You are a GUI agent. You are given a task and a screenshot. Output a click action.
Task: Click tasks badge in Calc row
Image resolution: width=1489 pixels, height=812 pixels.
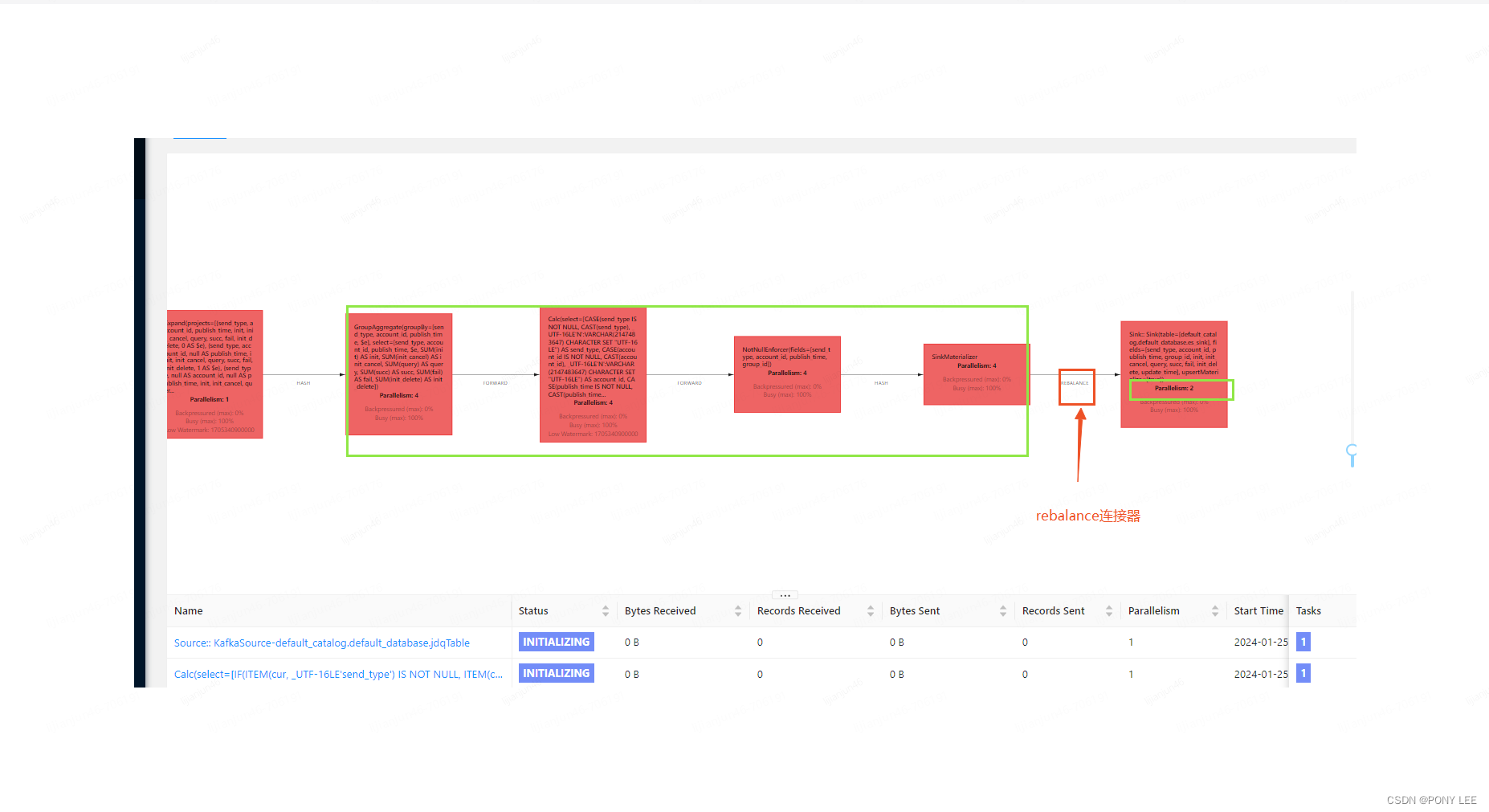click(1303, 673)
